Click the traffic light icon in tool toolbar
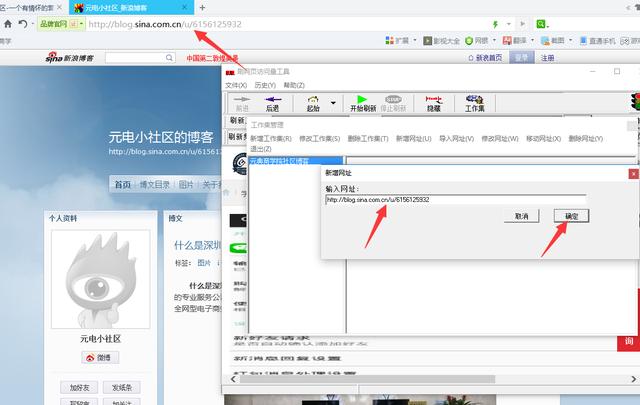640x405 pixels. (x=635, y=102)
